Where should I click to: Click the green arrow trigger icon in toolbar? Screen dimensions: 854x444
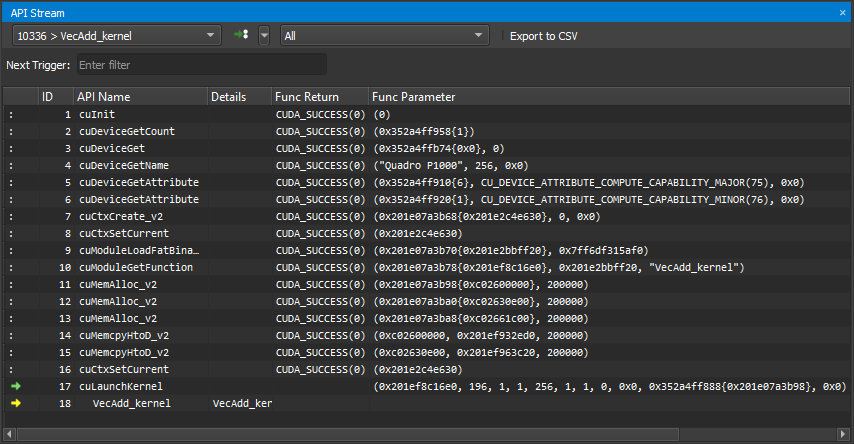point(240,35)
